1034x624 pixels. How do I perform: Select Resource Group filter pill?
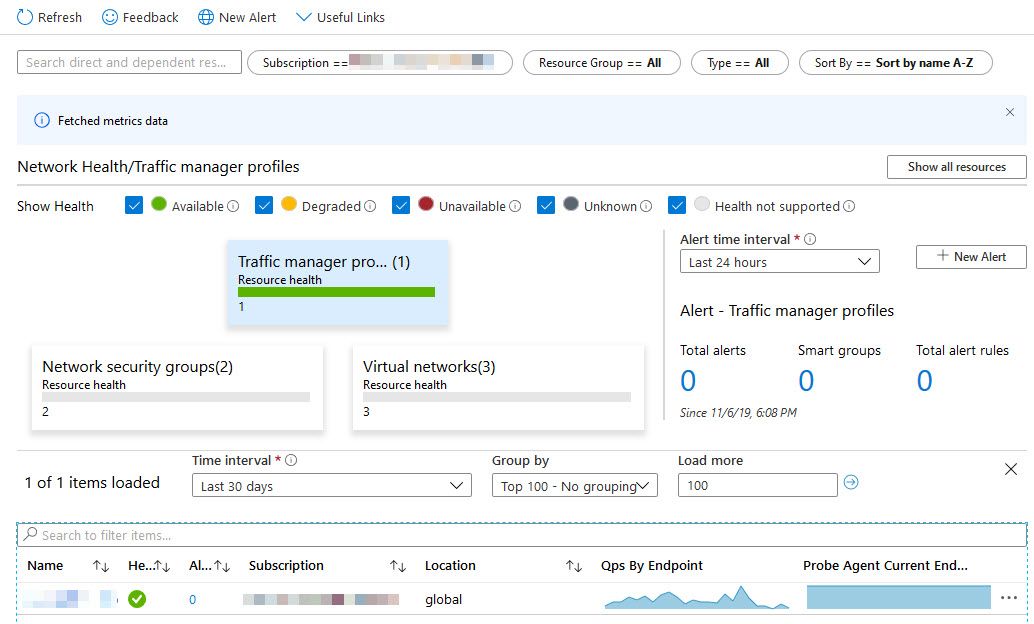click(x=601, y=63)
